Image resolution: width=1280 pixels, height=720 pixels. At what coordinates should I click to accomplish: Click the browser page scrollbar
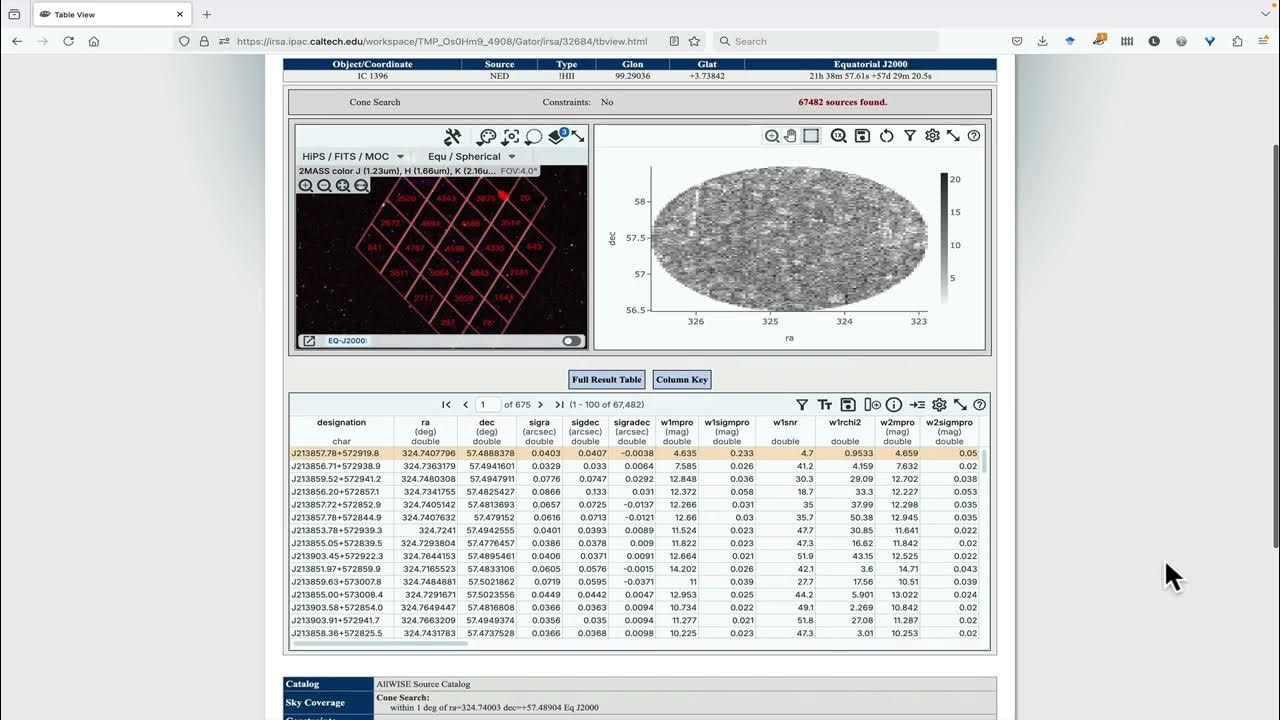(x=1274, y=345)
